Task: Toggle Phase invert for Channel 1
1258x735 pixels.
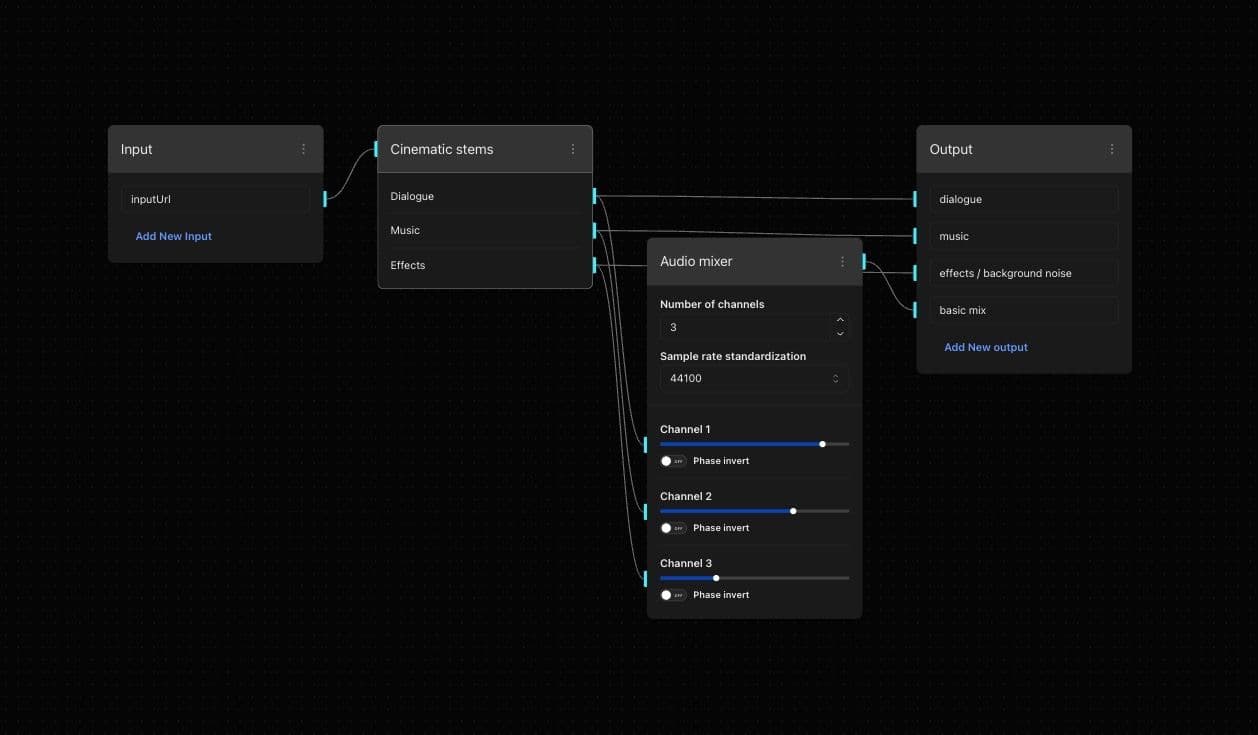Action: click(x=673, y=461)
